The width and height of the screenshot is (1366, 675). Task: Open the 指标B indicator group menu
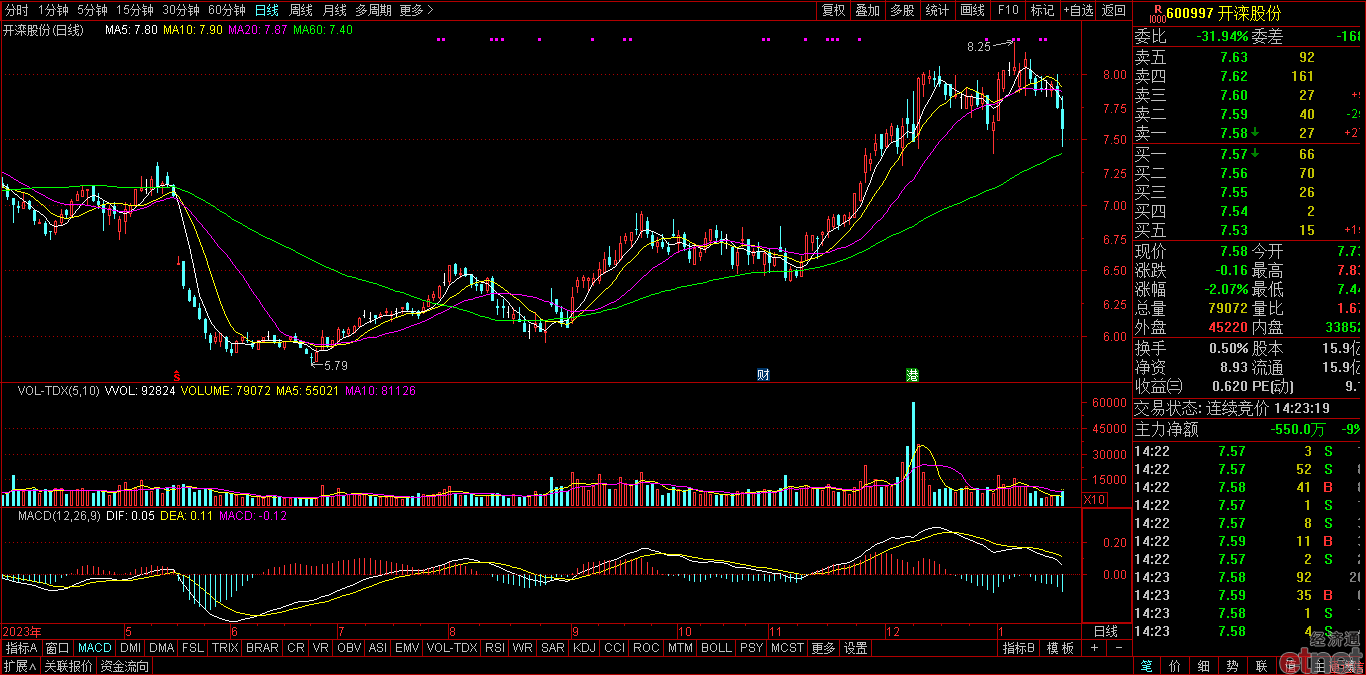[x=1019, y=648]
